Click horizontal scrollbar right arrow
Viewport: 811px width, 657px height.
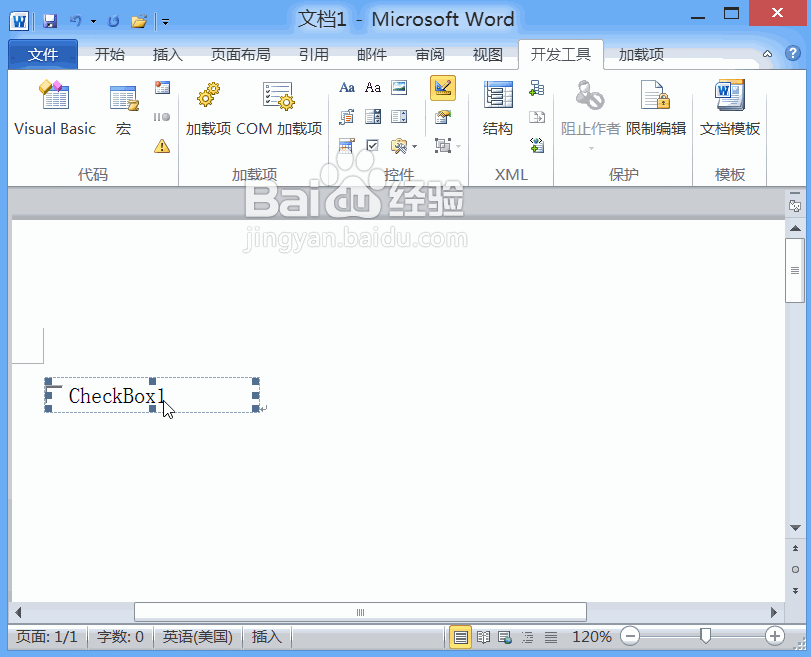pyautogui.click(x=774, y=613)
